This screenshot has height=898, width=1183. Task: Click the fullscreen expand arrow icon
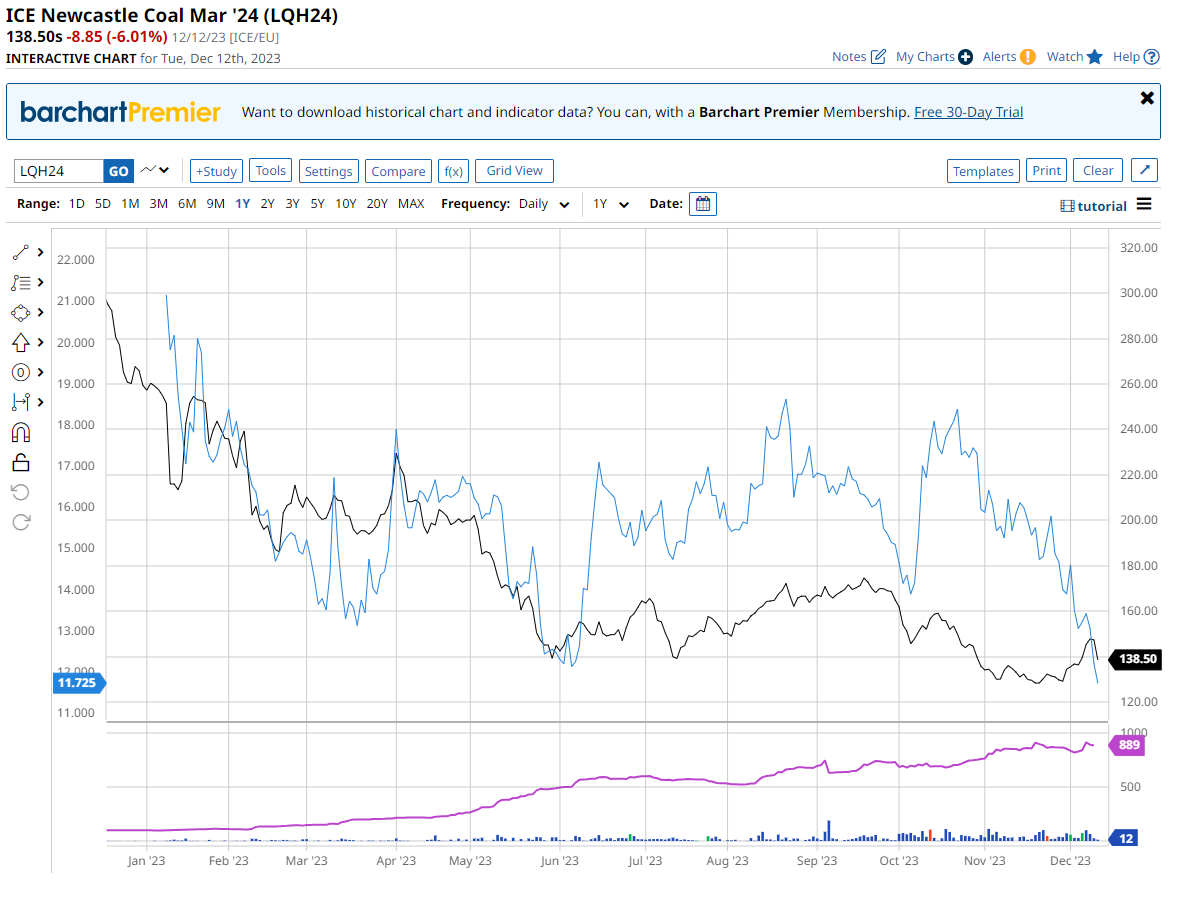pos(1145,171)
